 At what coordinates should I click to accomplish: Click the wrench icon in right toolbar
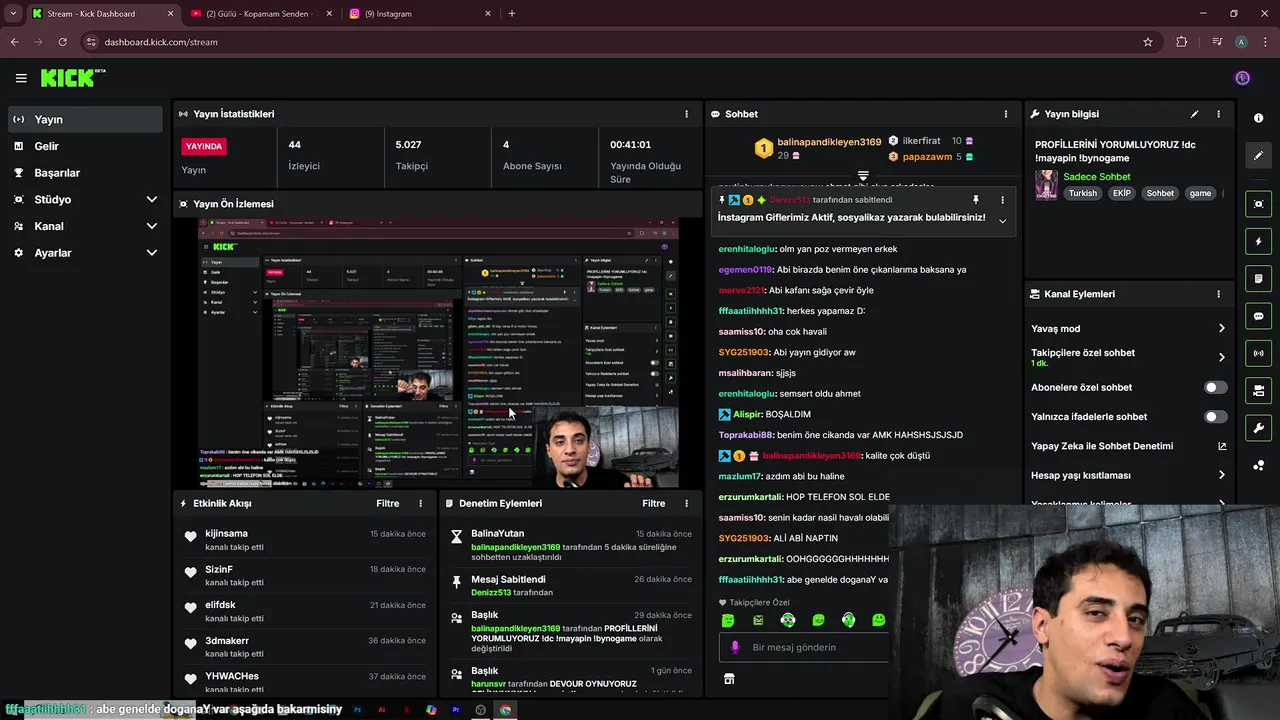1258,428
